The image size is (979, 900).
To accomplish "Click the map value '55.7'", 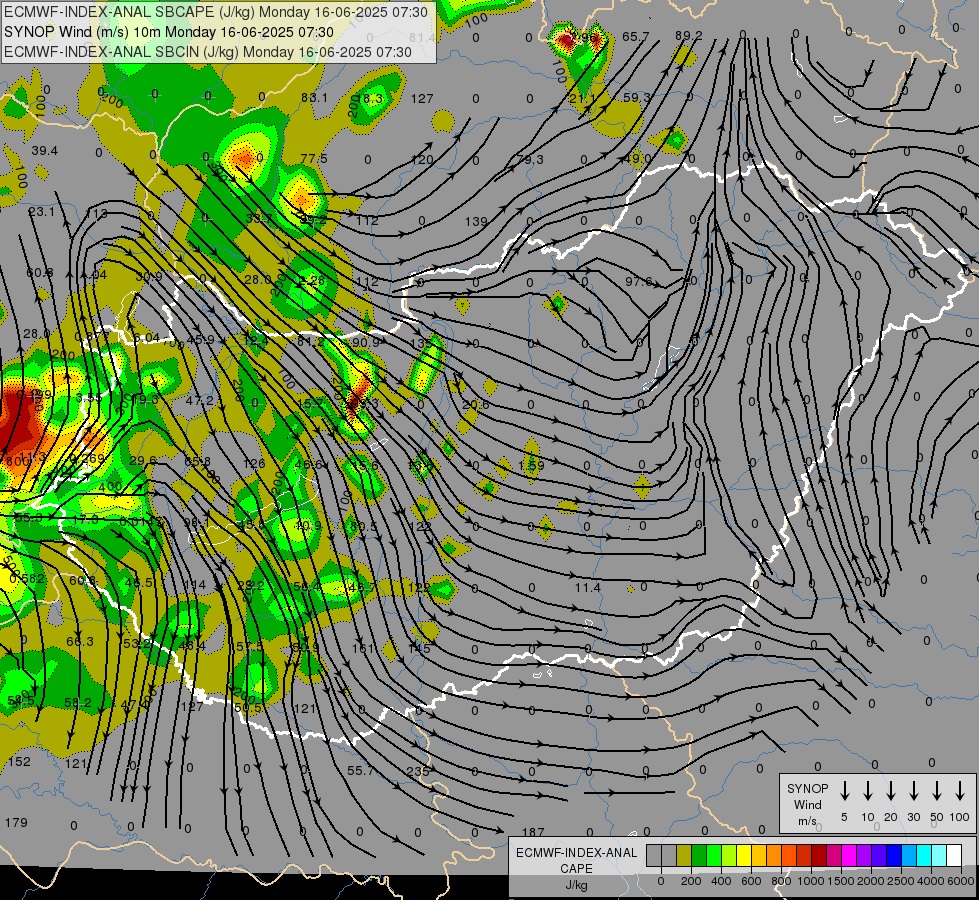I will click(360, 771).
